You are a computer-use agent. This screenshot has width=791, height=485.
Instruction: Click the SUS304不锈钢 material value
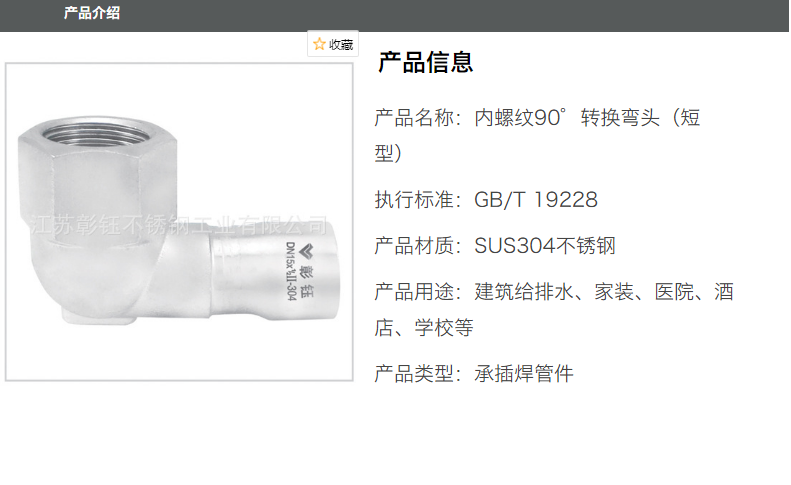point(545,246)
